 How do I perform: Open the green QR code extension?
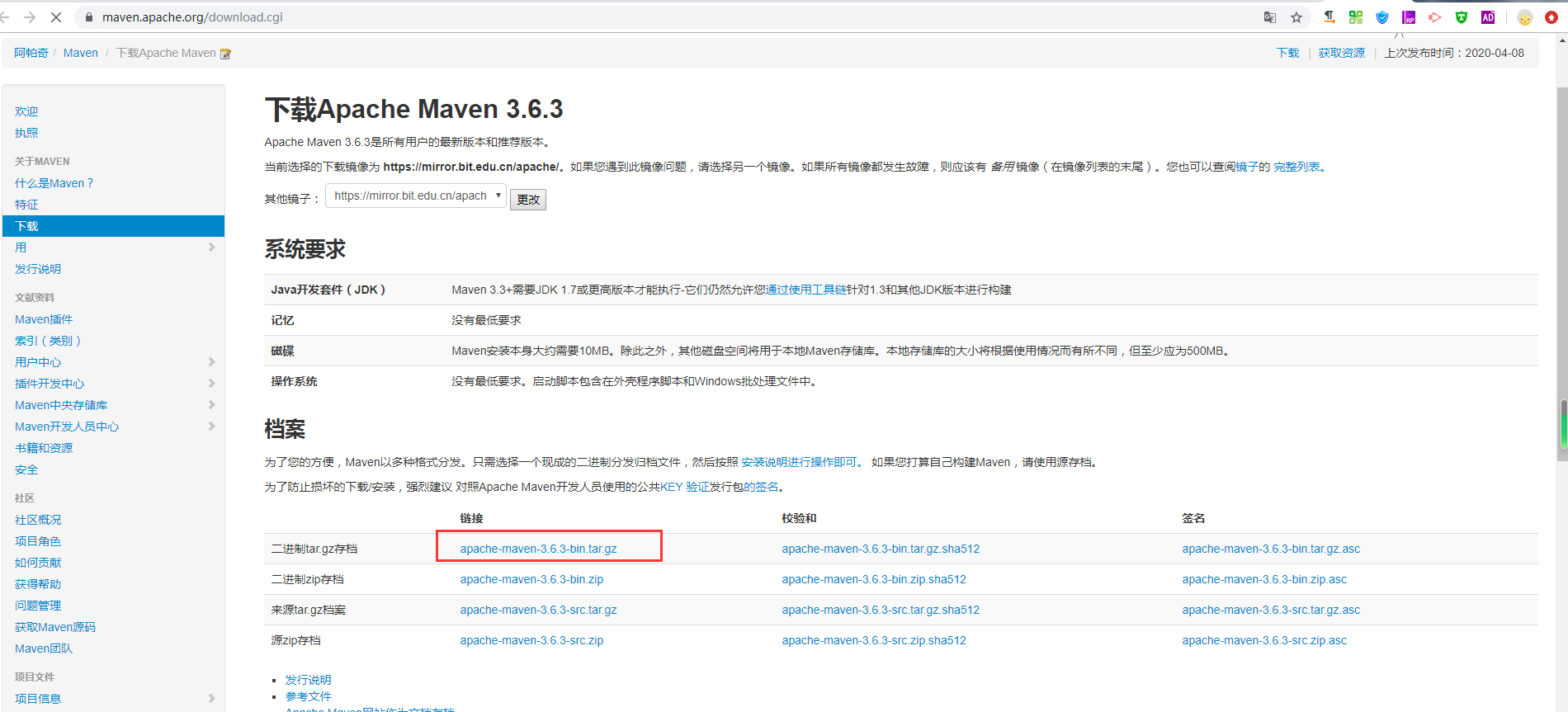click(1356, 17)
